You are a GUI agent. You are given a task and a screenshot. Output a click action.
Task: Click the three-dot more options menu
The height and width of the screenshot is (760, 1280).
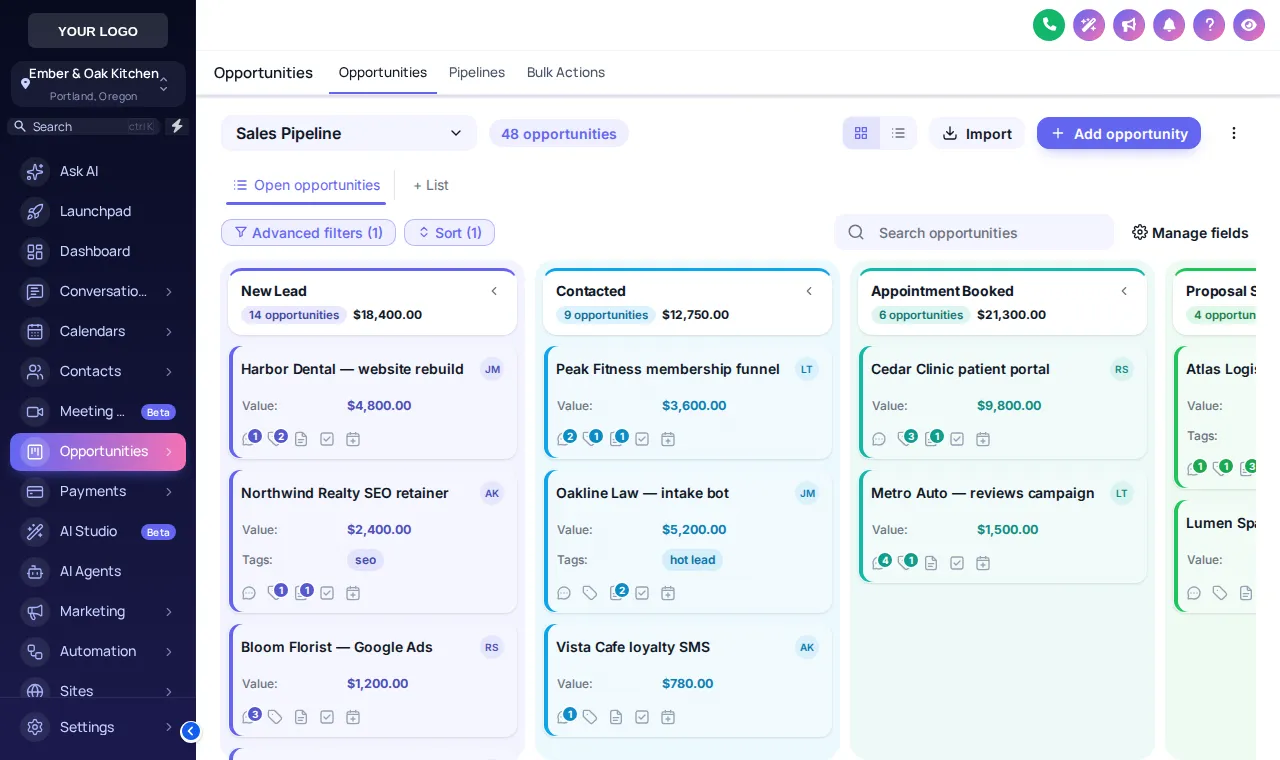tap(1234, 133)
